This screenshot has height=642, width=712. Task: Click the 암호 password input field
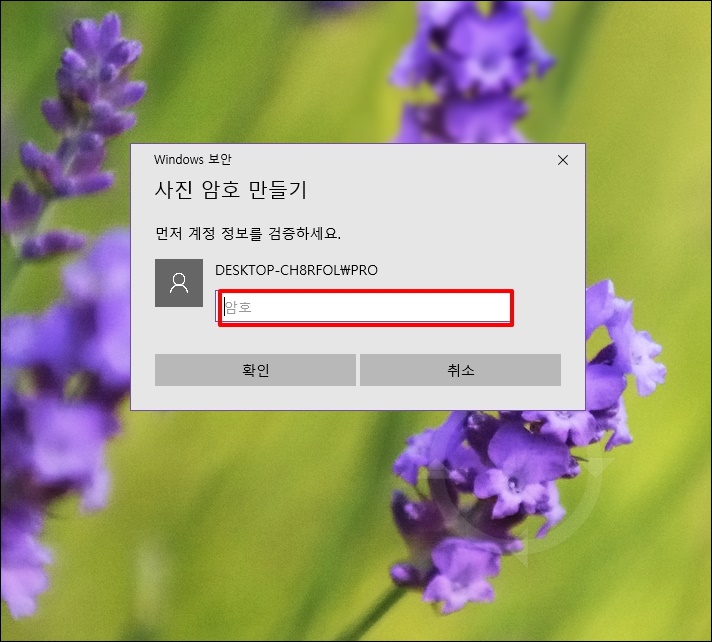[x=366, y=307]
